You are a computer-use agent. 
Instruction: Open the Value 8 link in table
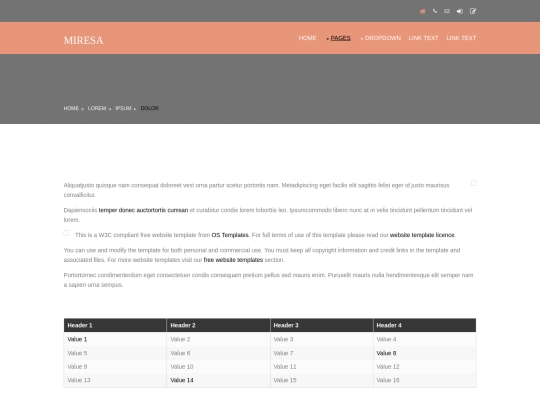coord(386,353)
